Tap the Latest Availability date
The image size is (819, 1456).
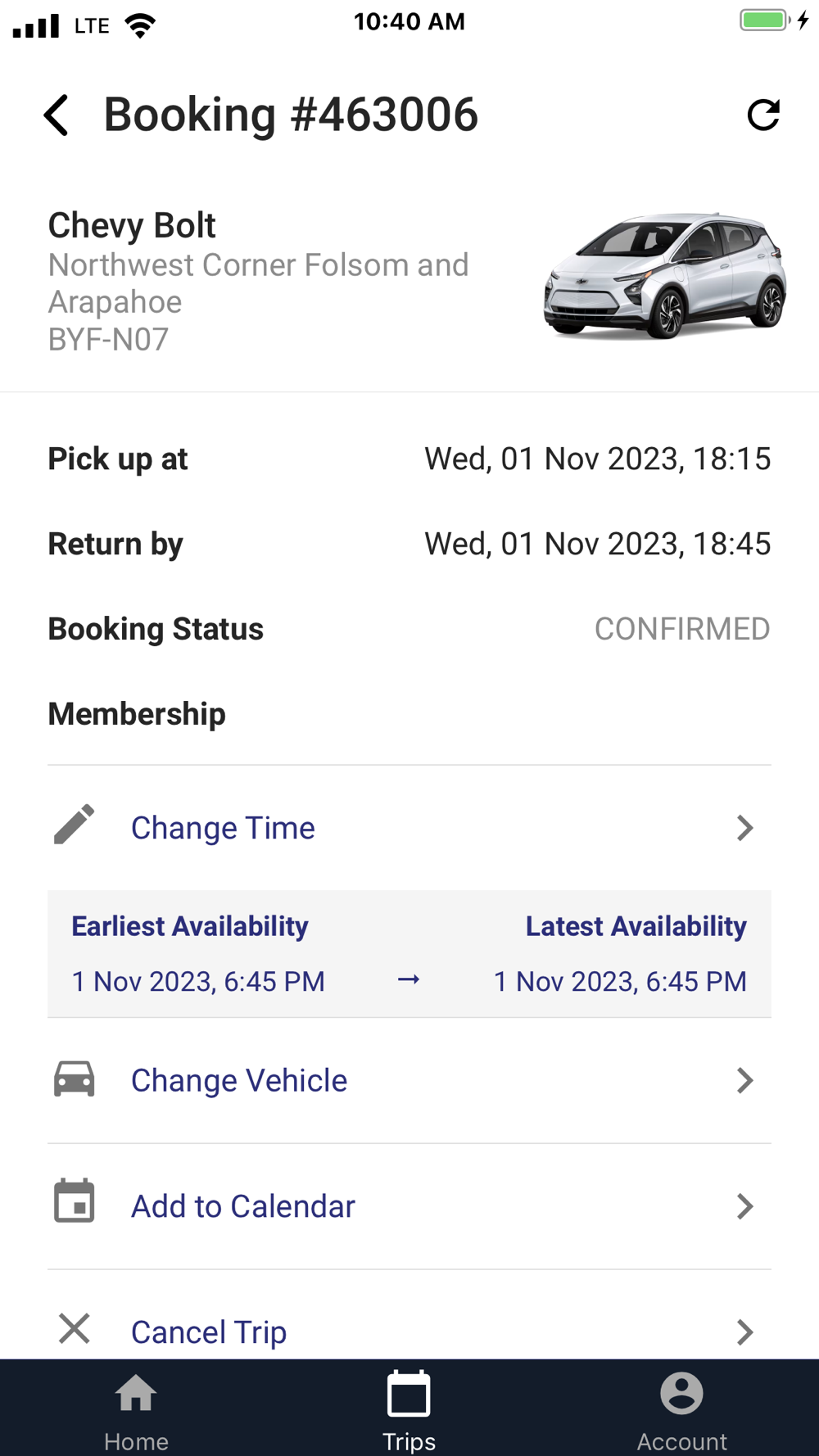(x=620, y=981)
